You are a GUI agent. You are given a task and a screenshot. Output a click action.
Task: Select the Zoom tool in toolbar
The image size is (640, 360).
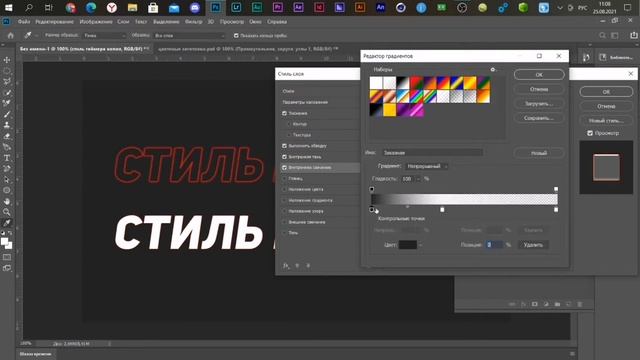[7, 212]
